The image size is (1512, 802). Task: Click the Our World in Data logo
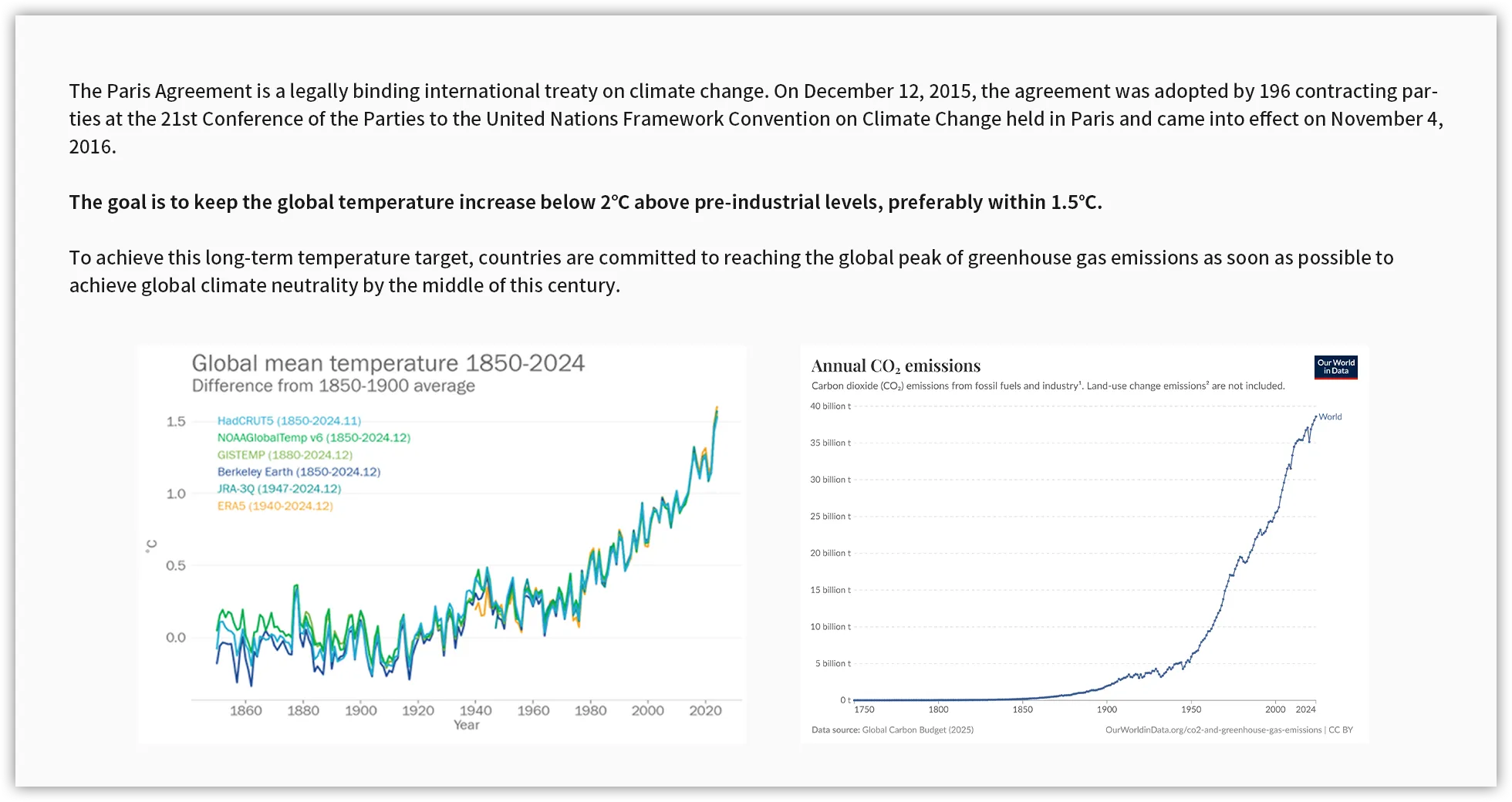point(1335,367)
